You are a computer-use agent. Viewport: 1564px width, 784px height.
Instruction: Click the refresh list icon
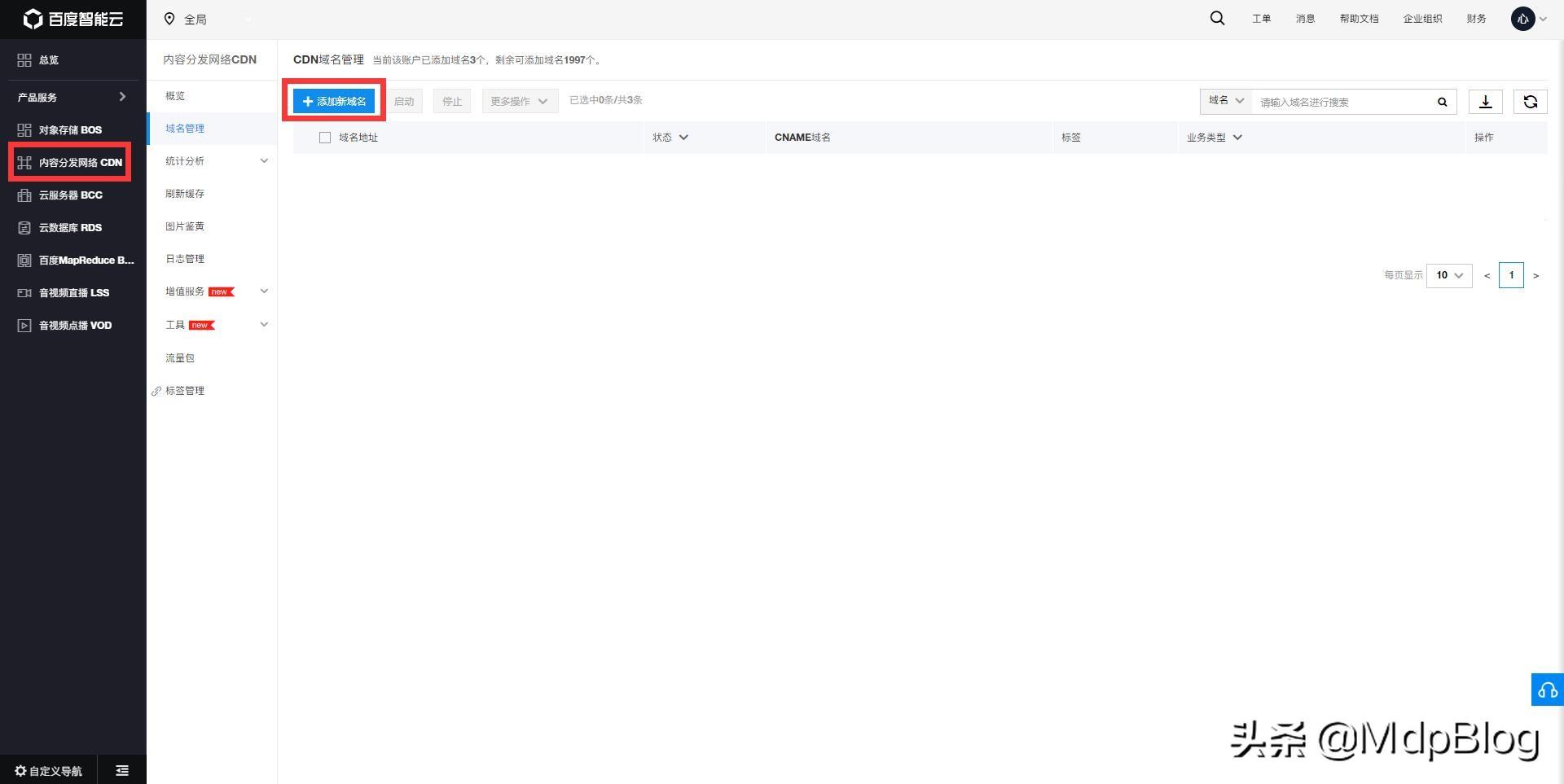1531,101
